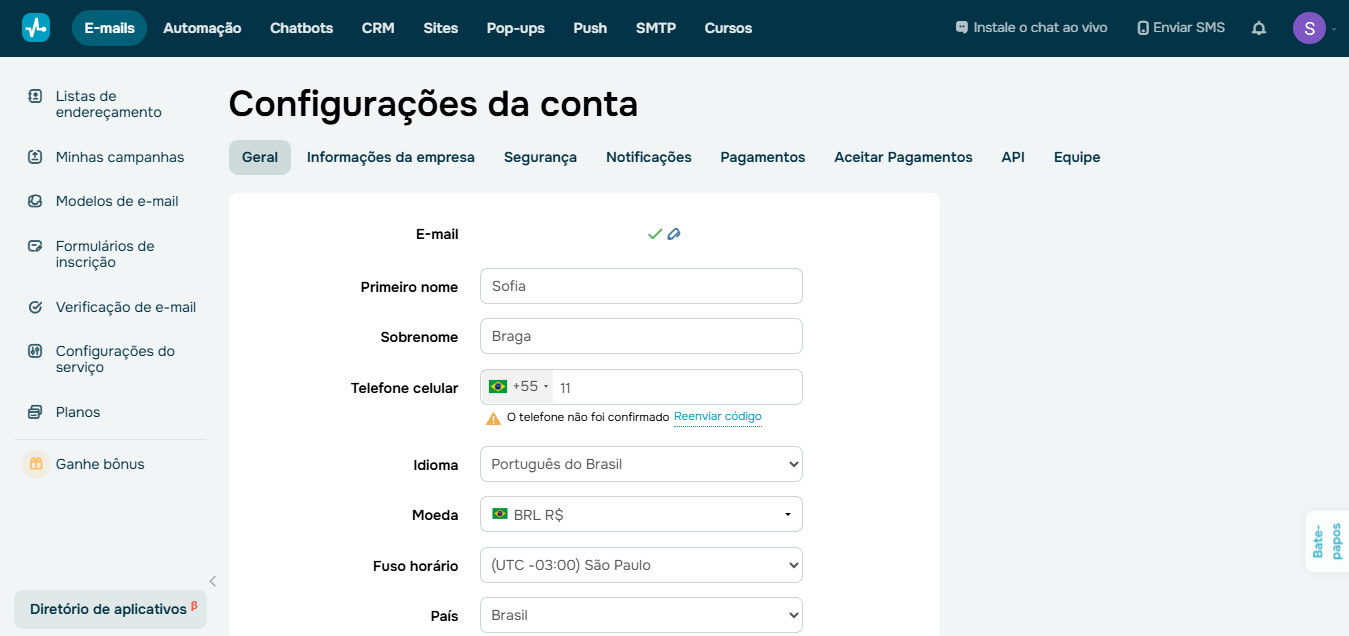1349x636 pixels.
Task: Open the phone country code selector
Action: (x=518, y=387)
